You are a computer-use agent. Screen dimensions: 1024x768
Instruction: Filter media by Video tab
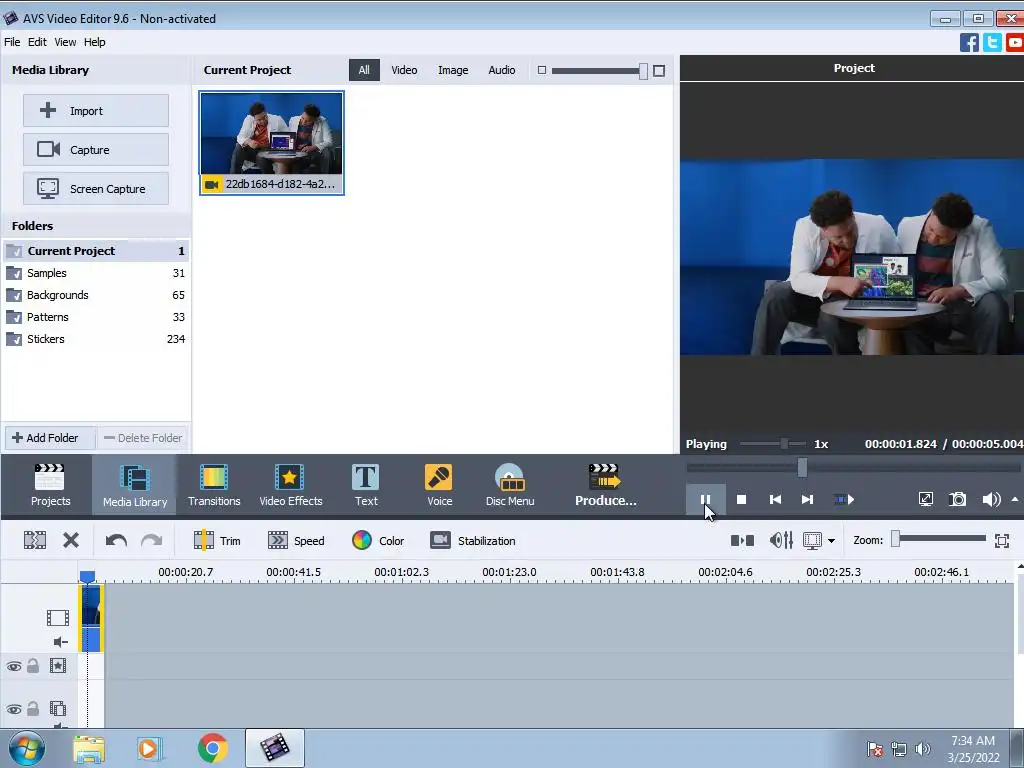404,70
